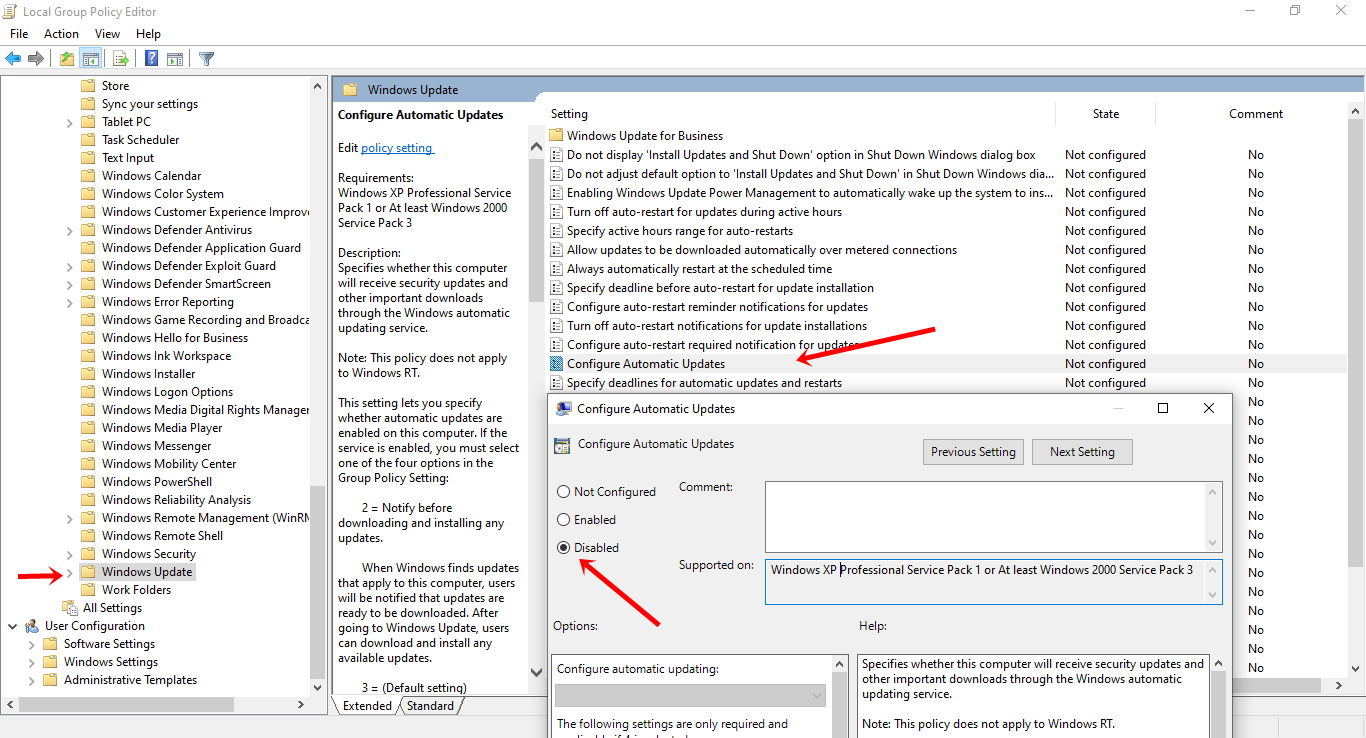1366x738 pixels.
Task: Open the 'policy setting' edit link
Action: [x=397, y=148]
